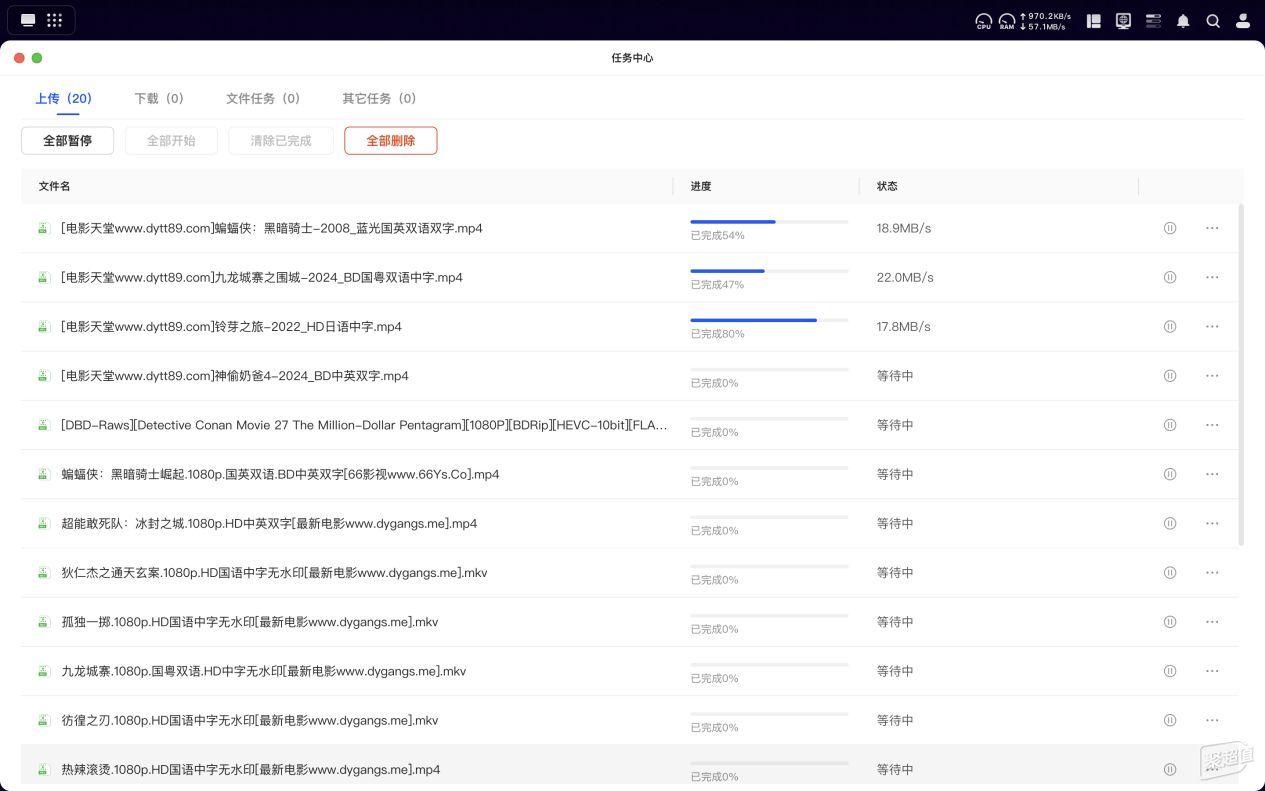Pause upload of 铃芽之旅-2022 file
Image resolution: width=1265 pixels, height=791 pixels.
point(1170,326)
